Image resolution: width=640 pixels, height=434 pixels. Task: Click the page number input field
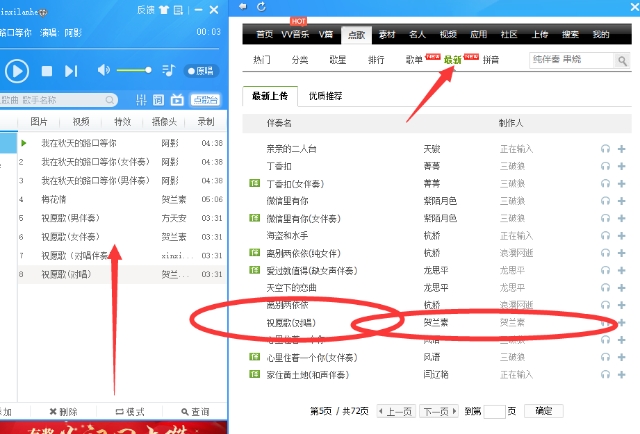click(x=494, y=411)
